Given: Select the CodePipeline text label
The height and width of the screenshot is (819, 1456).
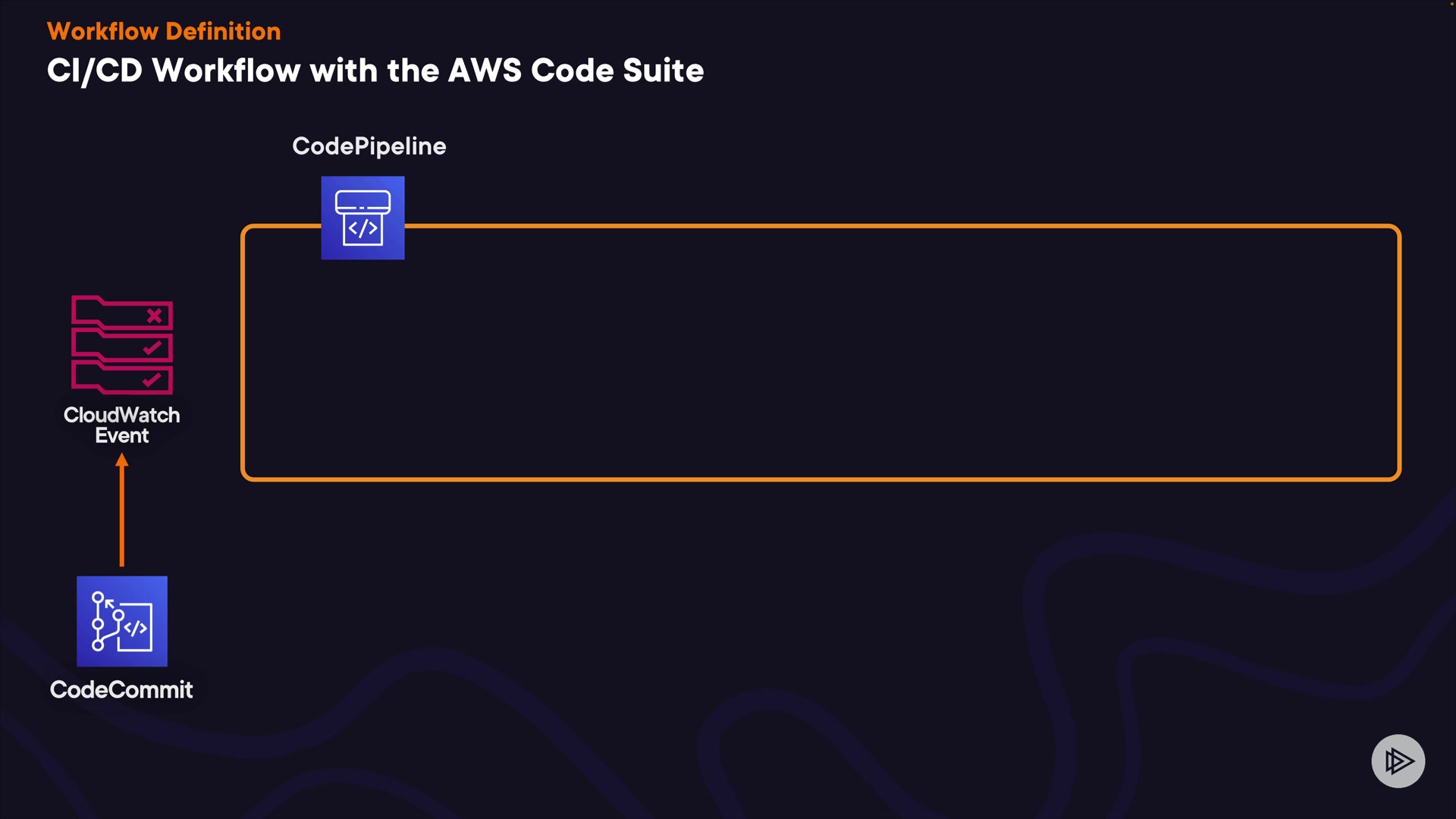Looking at the screenshot, I should (369, 146).
